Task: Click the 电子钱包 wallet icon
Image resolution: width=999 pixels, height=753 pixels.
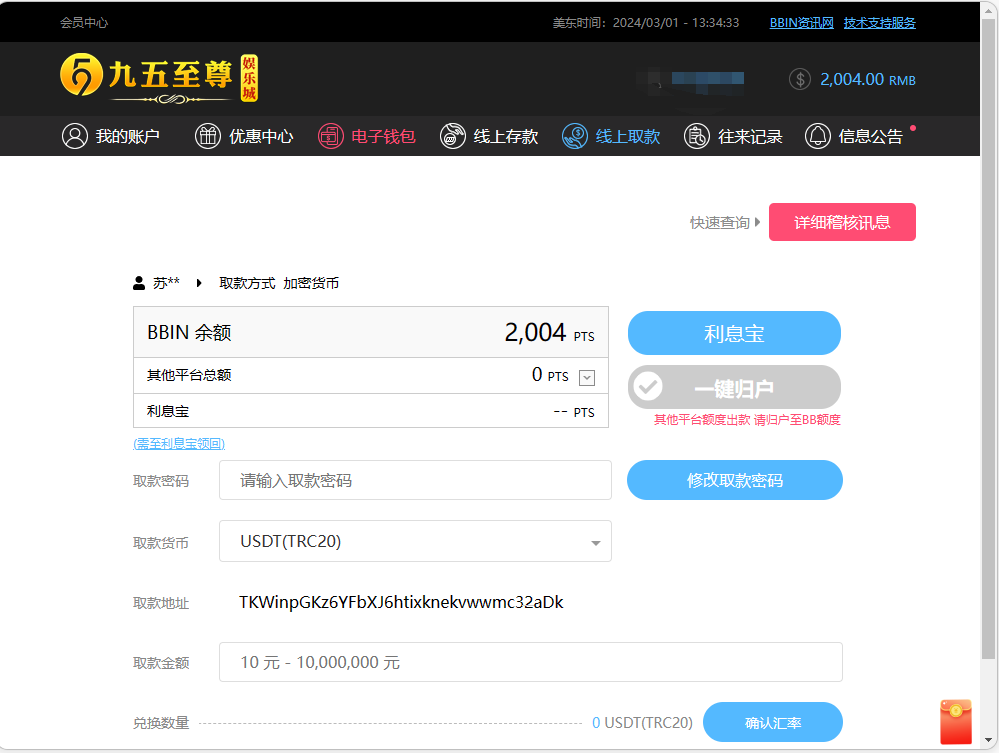Action: pos(331,136)
